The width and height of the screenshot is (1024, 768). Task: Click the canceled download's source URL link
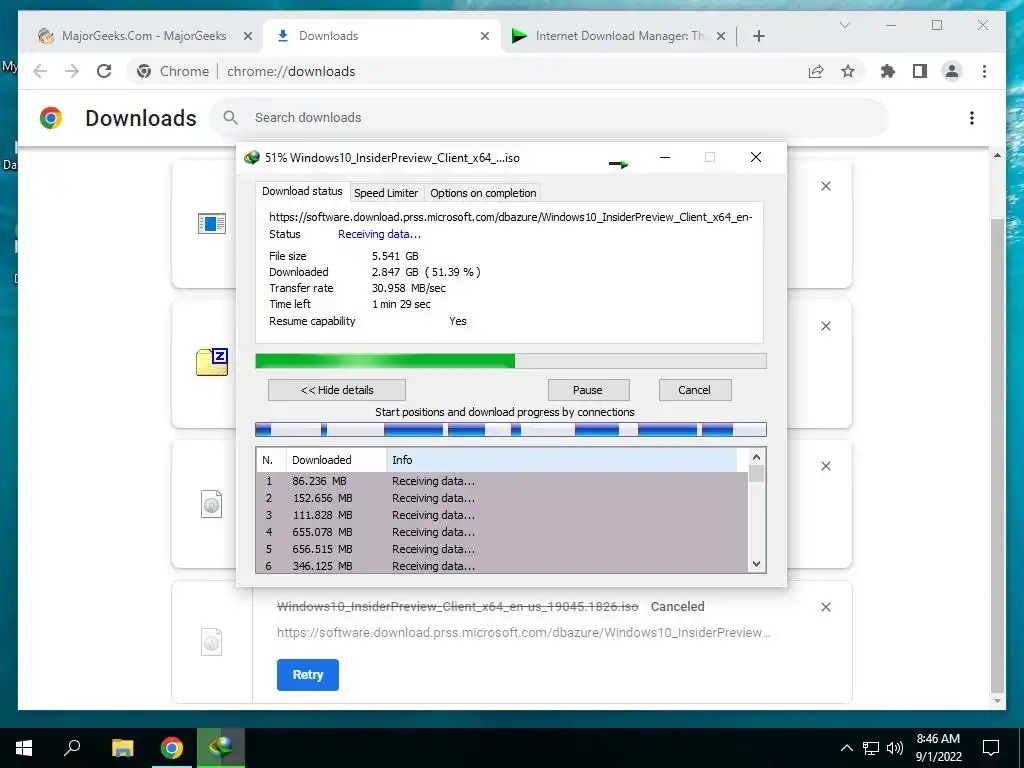(524, 632)
